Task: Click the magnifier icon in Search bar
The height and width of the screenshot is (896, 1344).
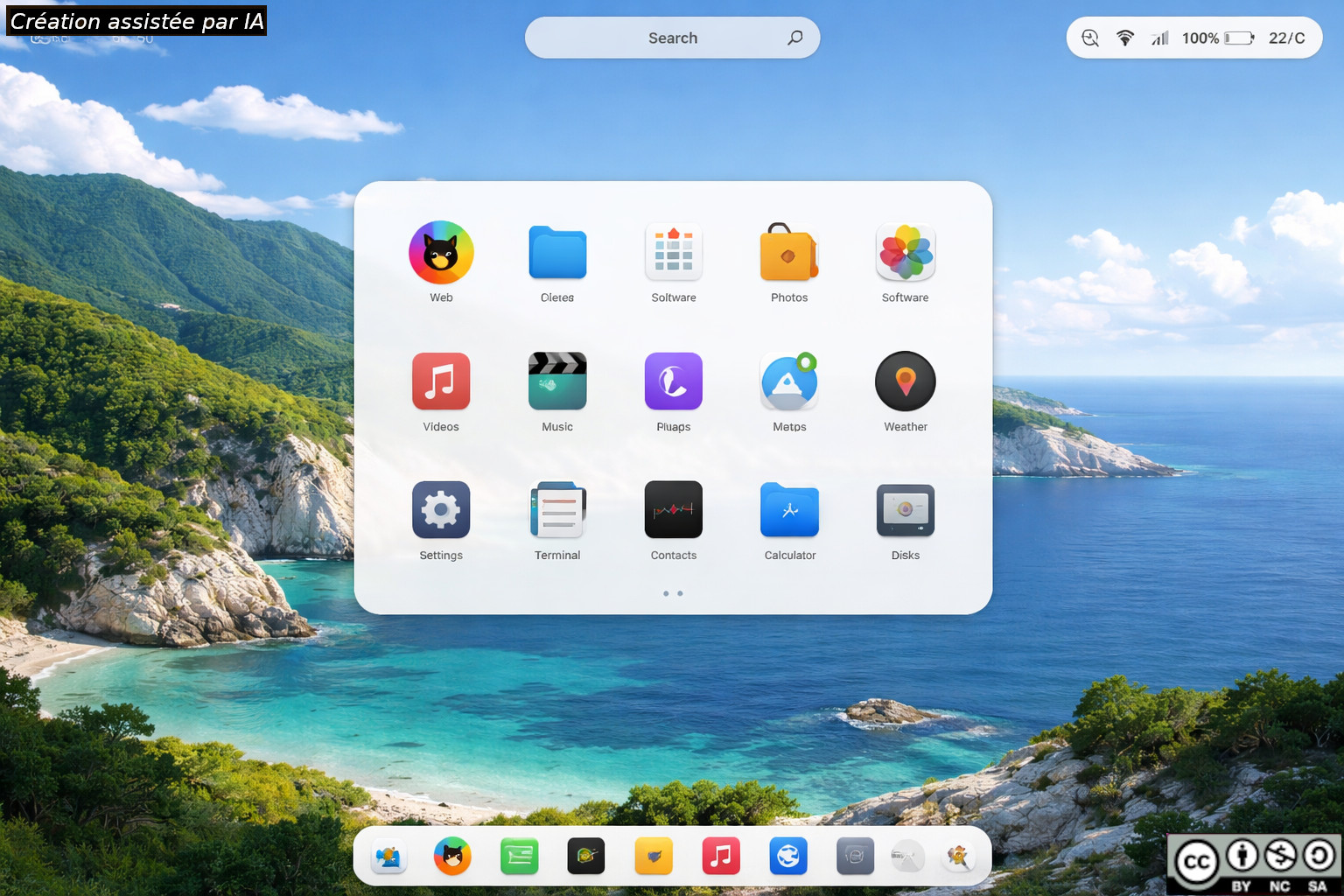Action: tap(794, 38)
